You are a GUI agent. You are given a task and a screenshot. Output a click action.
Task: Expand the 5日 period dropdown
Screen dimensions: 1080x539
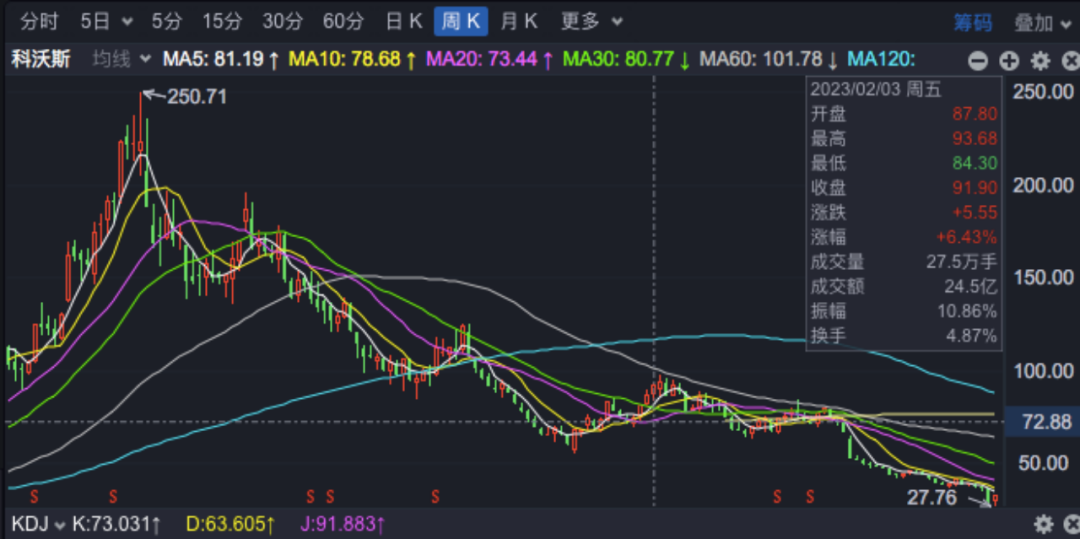tap(106, 22)
